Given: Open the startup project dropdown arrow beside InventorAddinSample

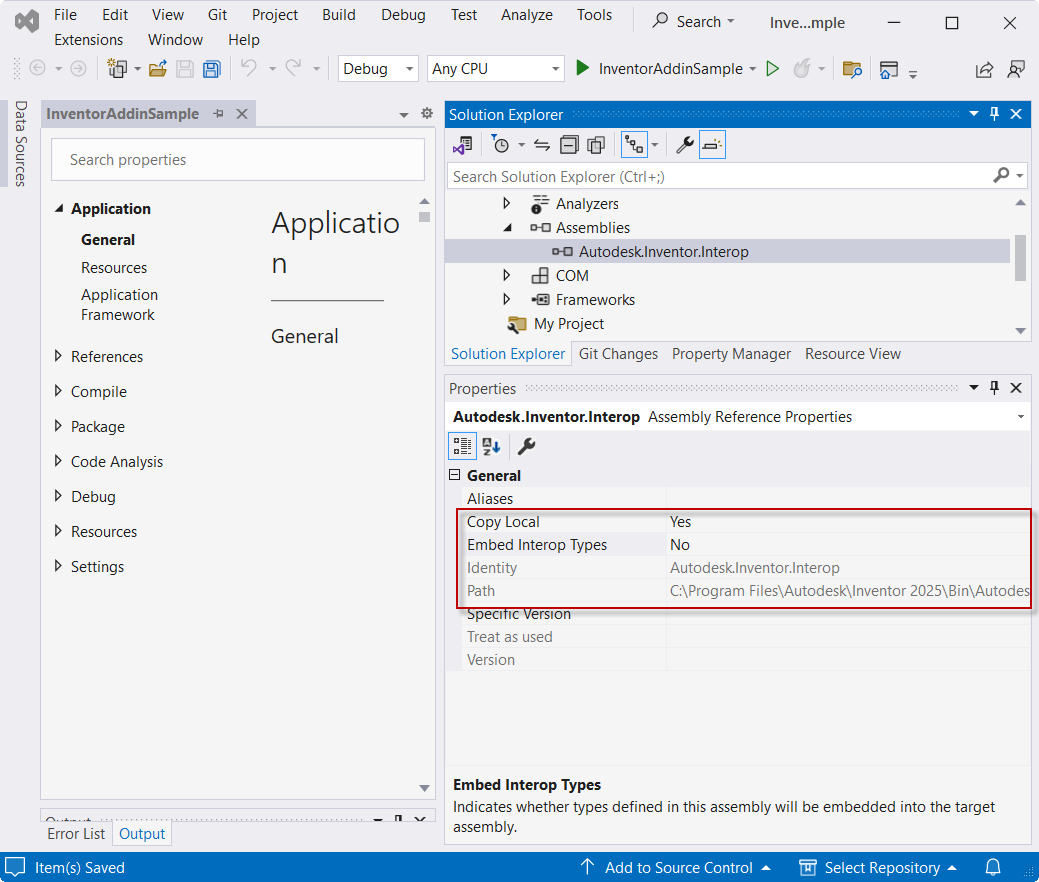Looking at the screenshot, I should coord(753,69).
